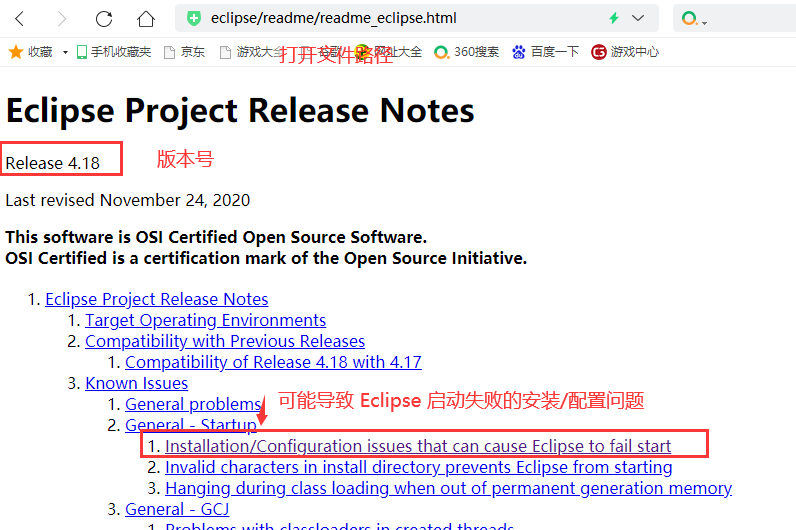Open Installation/Configuration issues fail start link
The image size is (796, 530).
click(418, 446)
